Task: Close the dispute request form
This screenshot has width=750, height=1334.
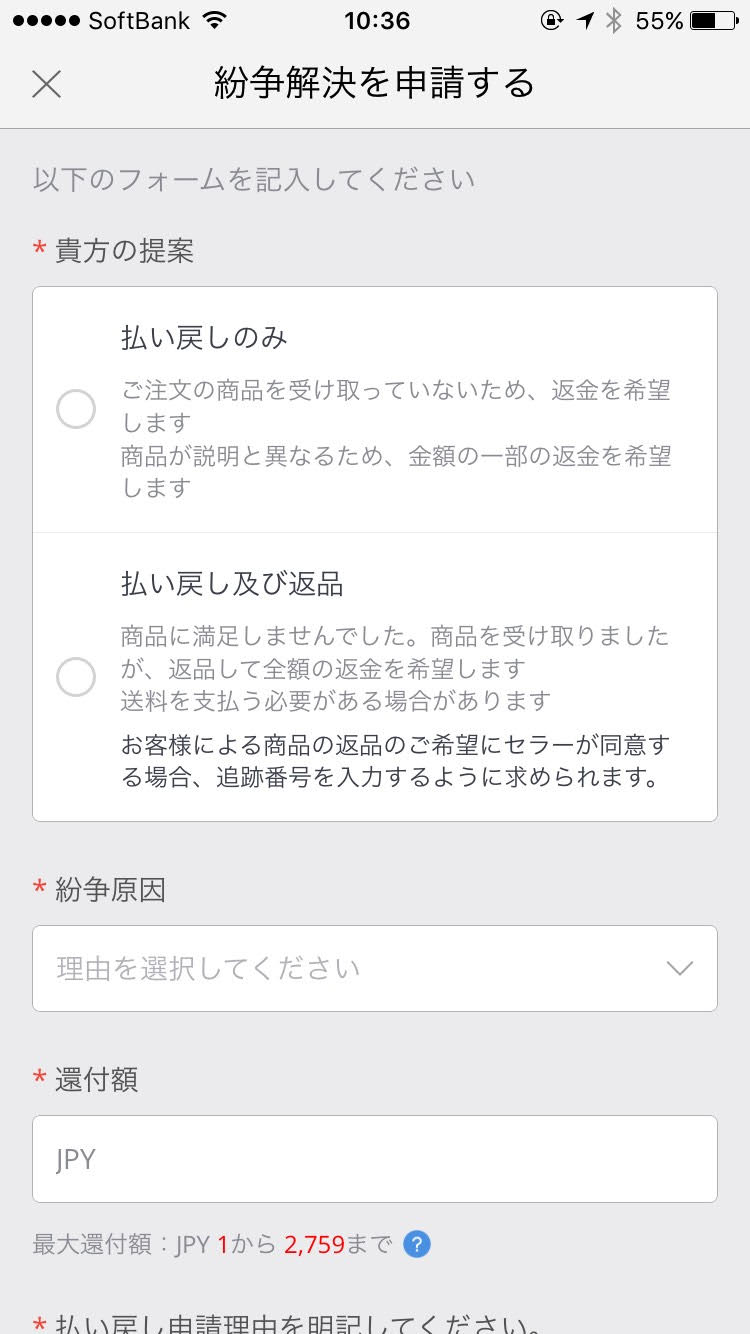Action: point(46,85)
